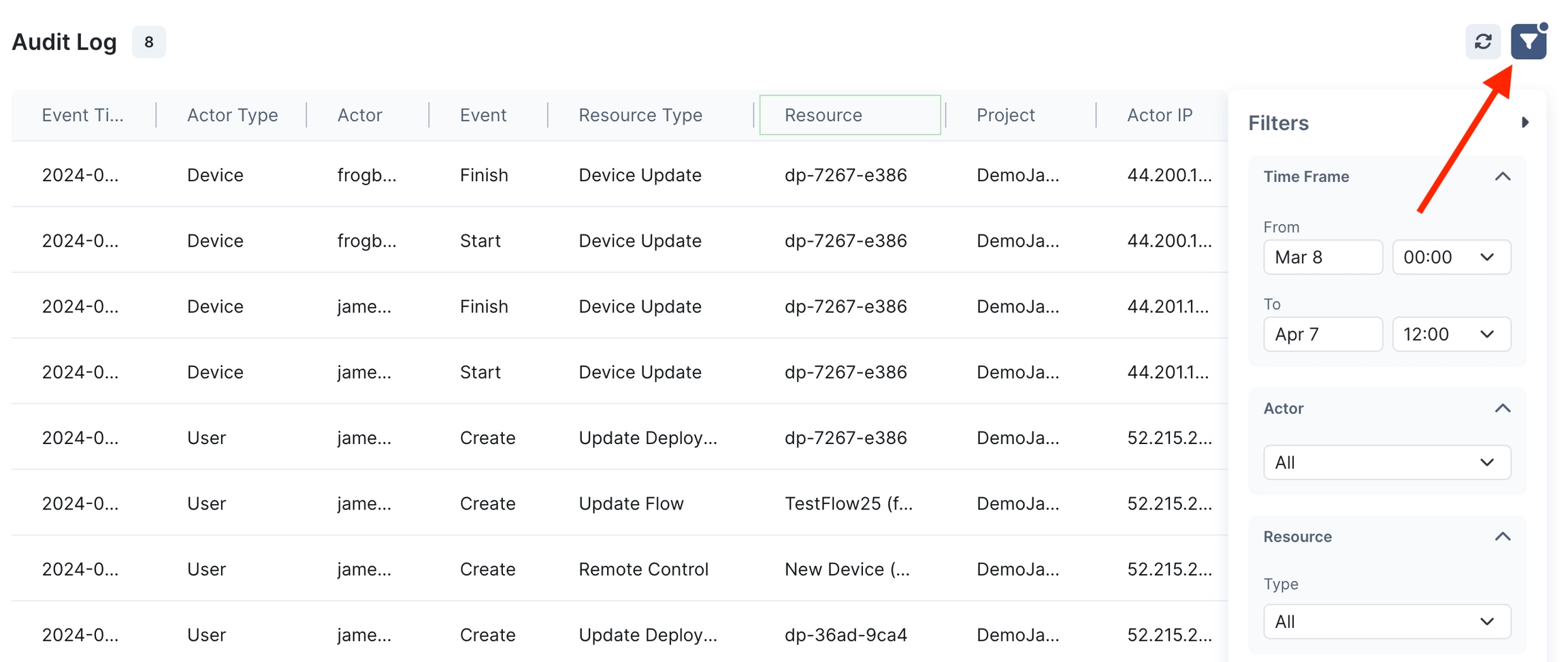Sort by the Actor Type column header

(x=232, y=115)
